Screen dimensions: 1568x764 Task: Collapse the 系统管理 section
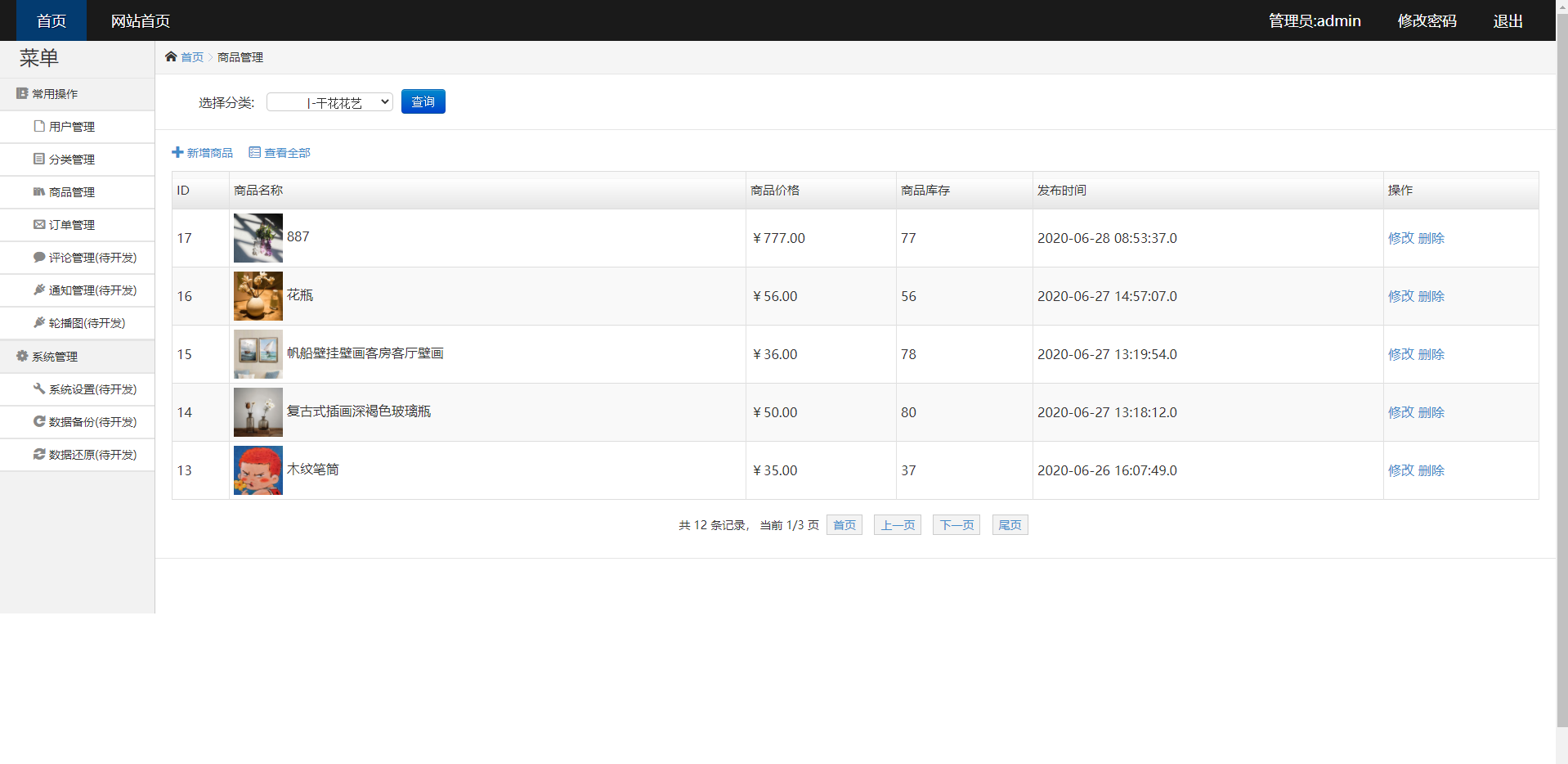click(x=54, y=356)
